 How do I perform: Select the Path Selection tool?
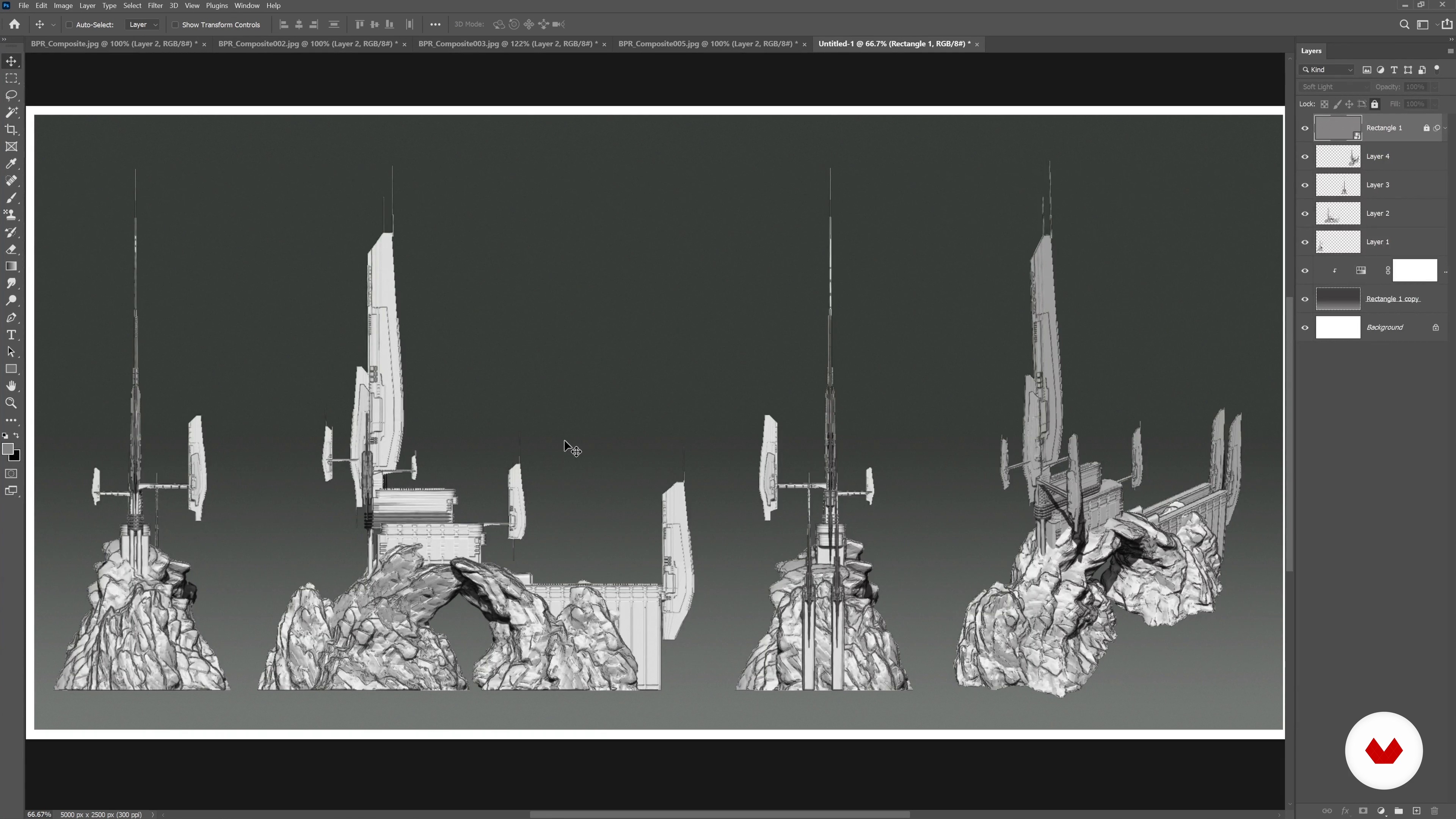pyautogui.click(x=11, y=351)
